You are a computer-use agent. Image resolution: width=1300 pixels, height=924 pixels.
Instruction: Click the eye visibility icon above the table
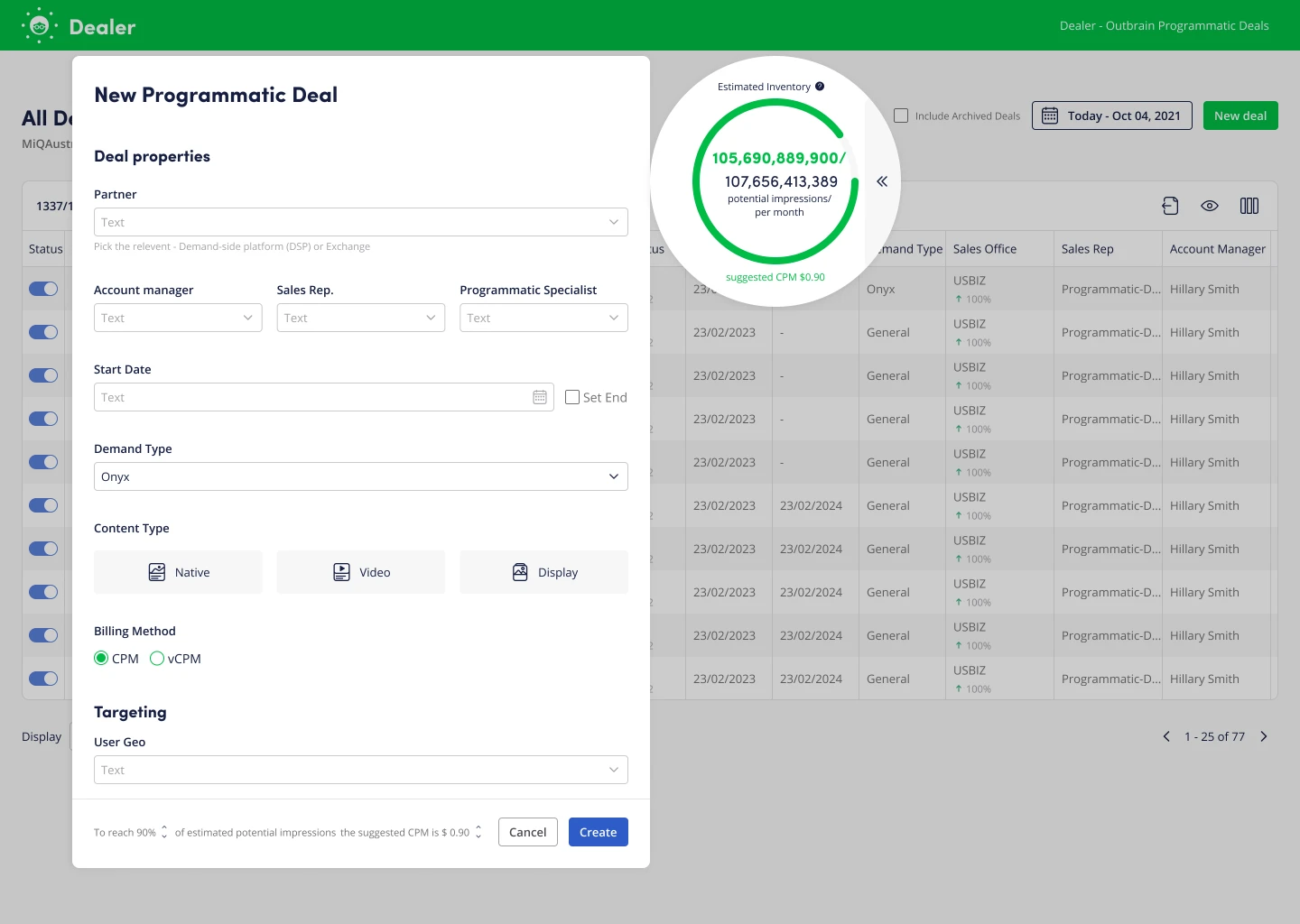click(x=1210, y=206)
